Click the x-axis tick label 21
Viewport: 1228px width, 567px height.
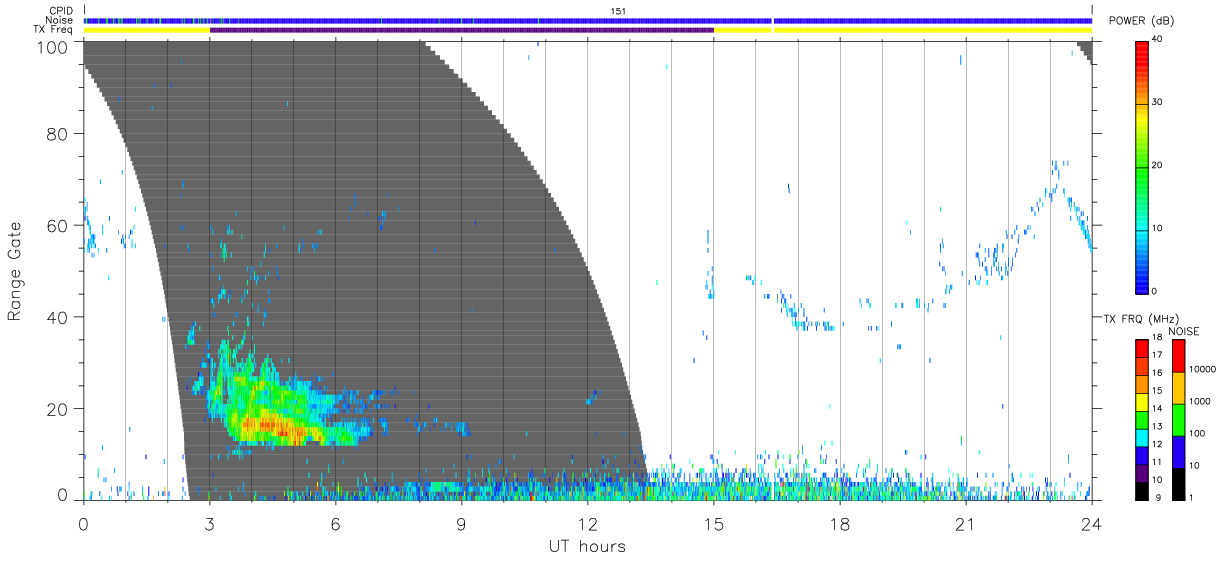tap(965, 523)
